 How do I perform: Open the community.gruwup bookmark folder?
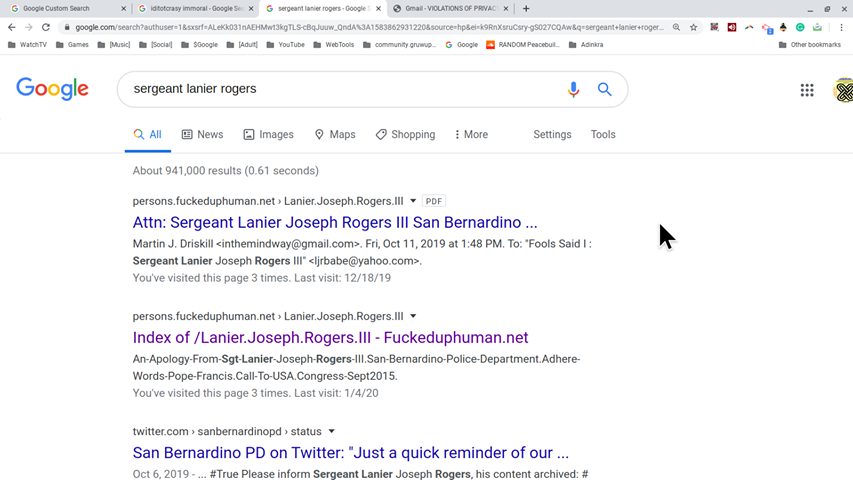click(399, 45)
